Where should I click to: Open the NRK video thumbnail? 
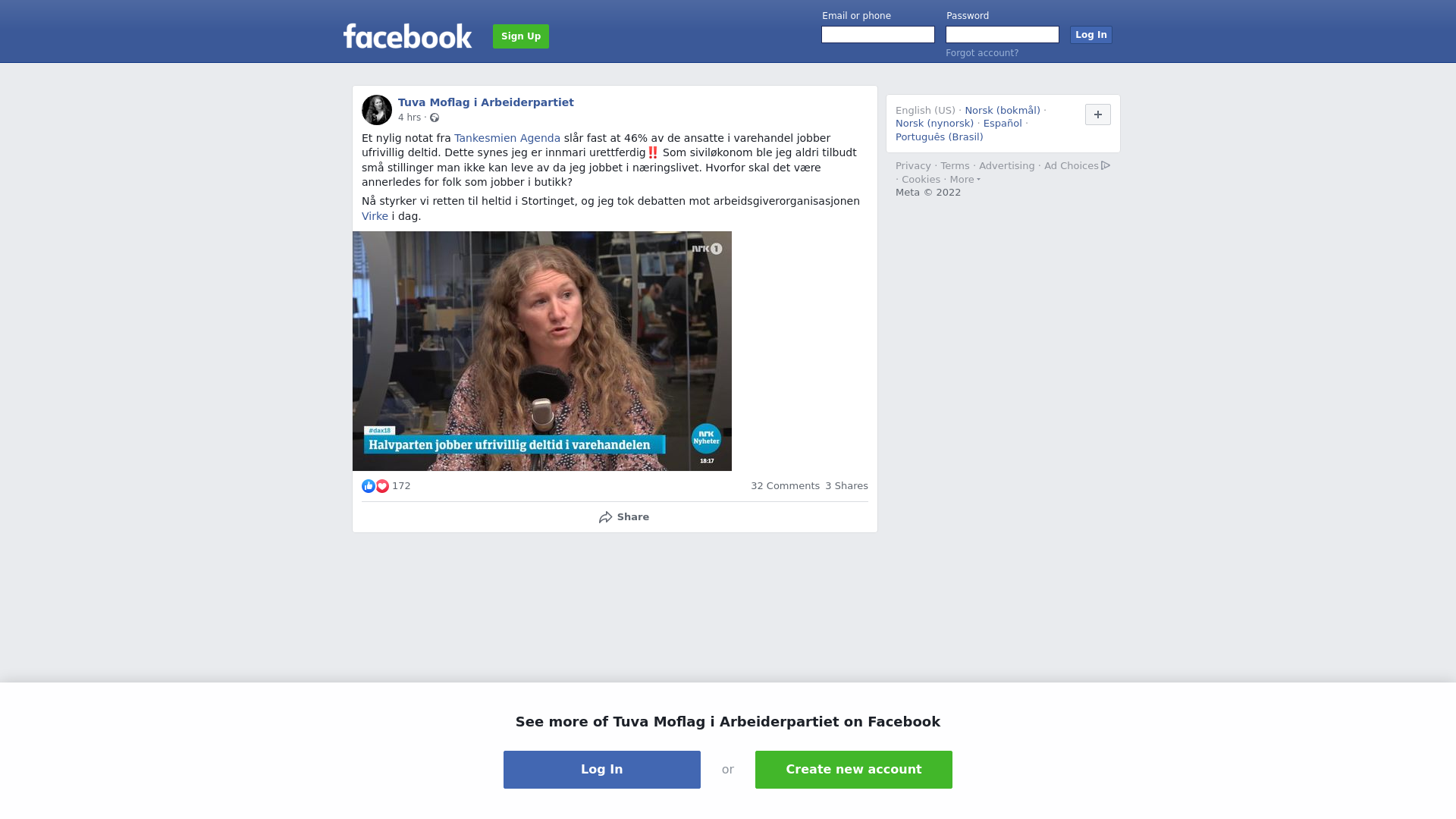[x=542, y=351]
